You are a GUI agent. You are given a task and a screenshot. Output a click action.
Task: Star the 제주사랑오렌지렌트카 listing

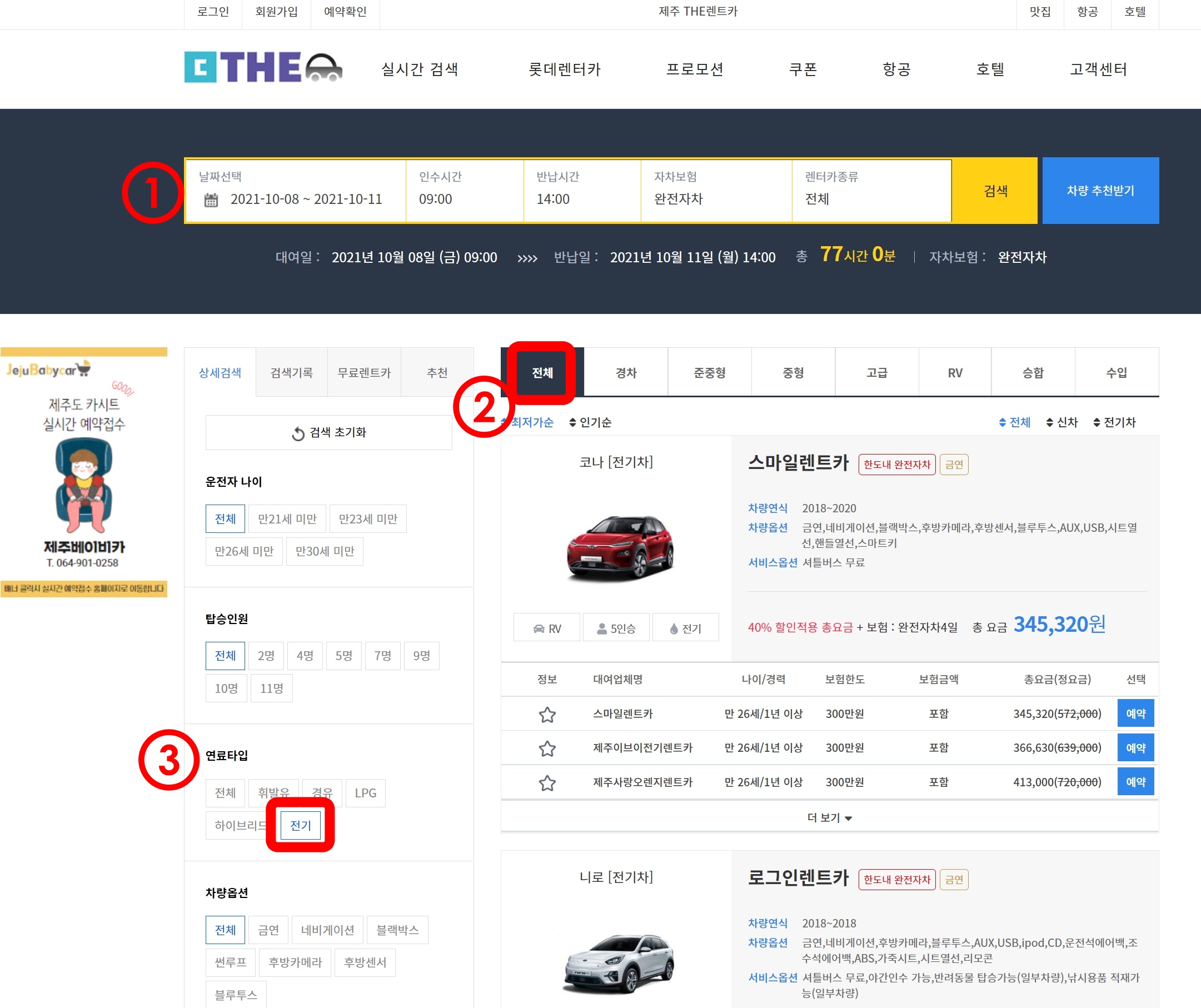546,782
